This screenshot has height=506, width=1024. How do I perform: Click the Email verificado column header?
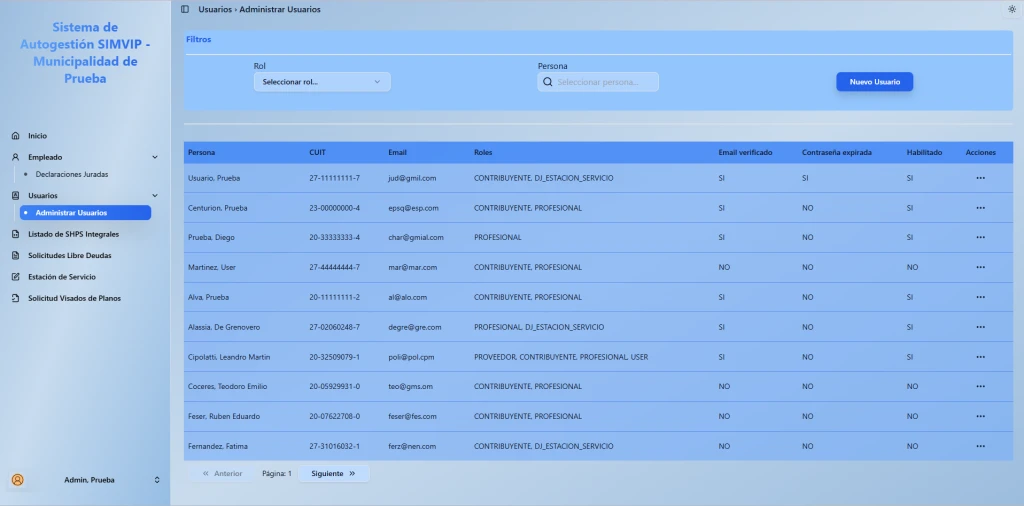pos(745,153)
